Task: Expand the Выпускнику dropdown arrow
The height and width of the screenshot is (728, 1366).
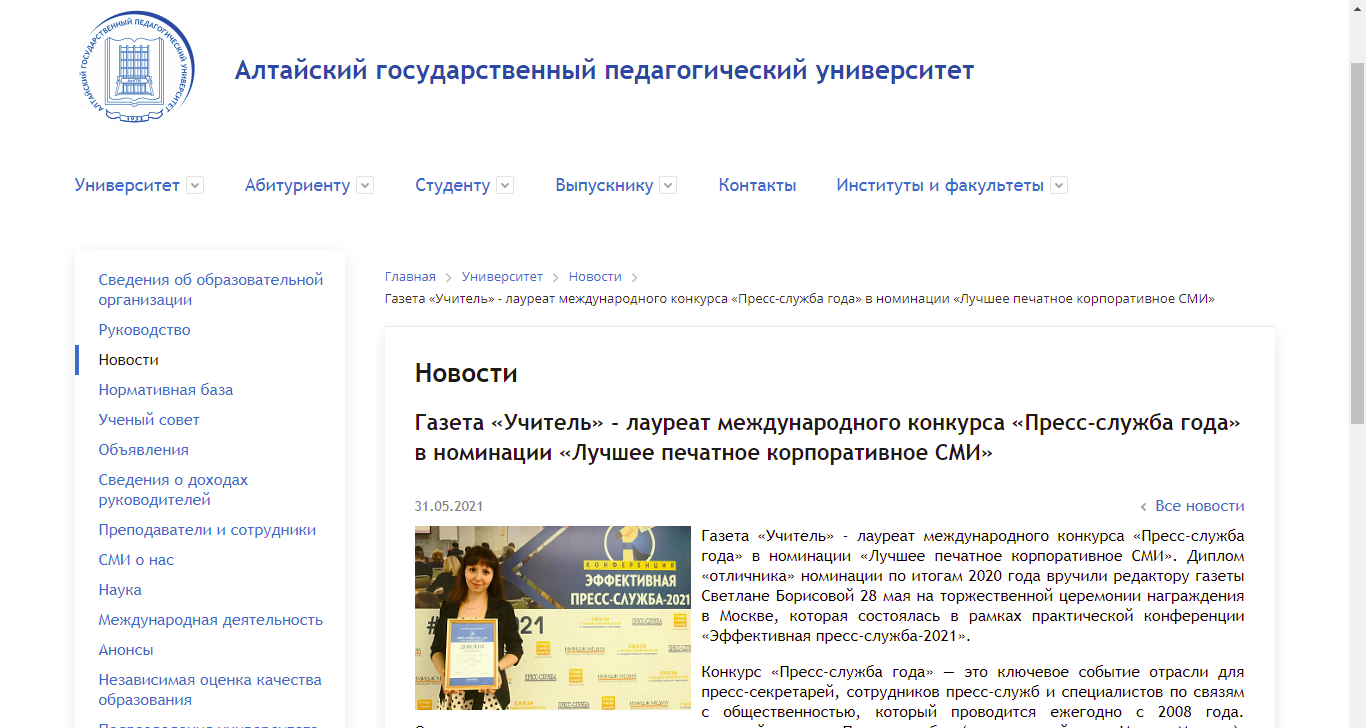Action: point(668,185)
